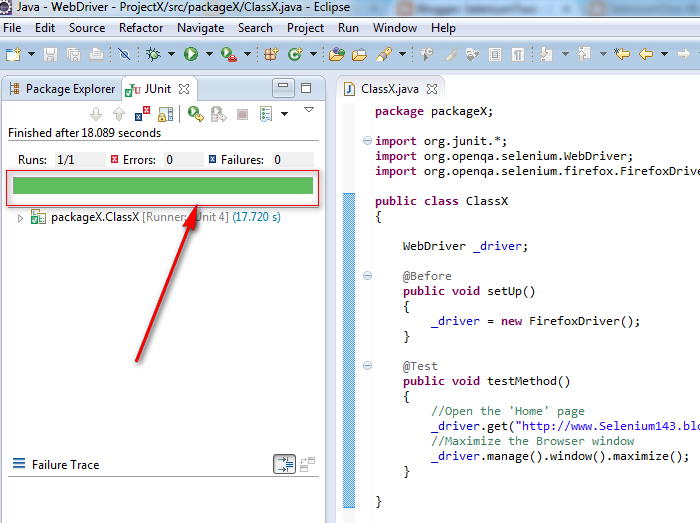Open the Search menu
This screenshot has width=700, height=523.
pyautogui.click(x=255, y=28)
